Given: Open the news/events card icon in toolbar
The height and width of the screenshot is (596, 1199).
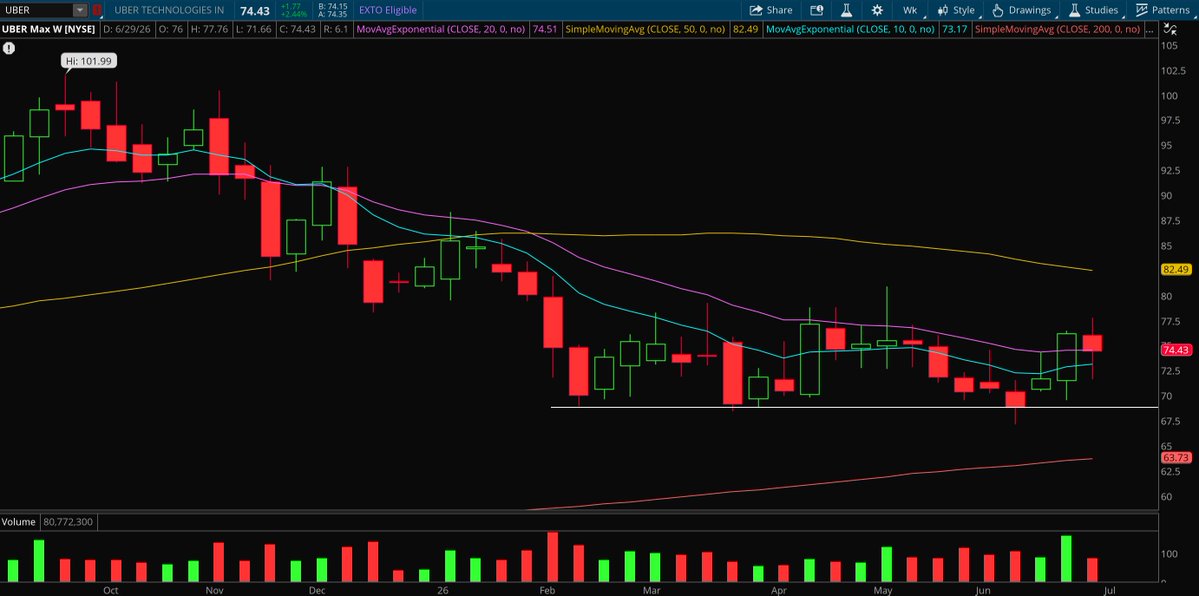Looking at the screenshot, I should click(817, 10).
